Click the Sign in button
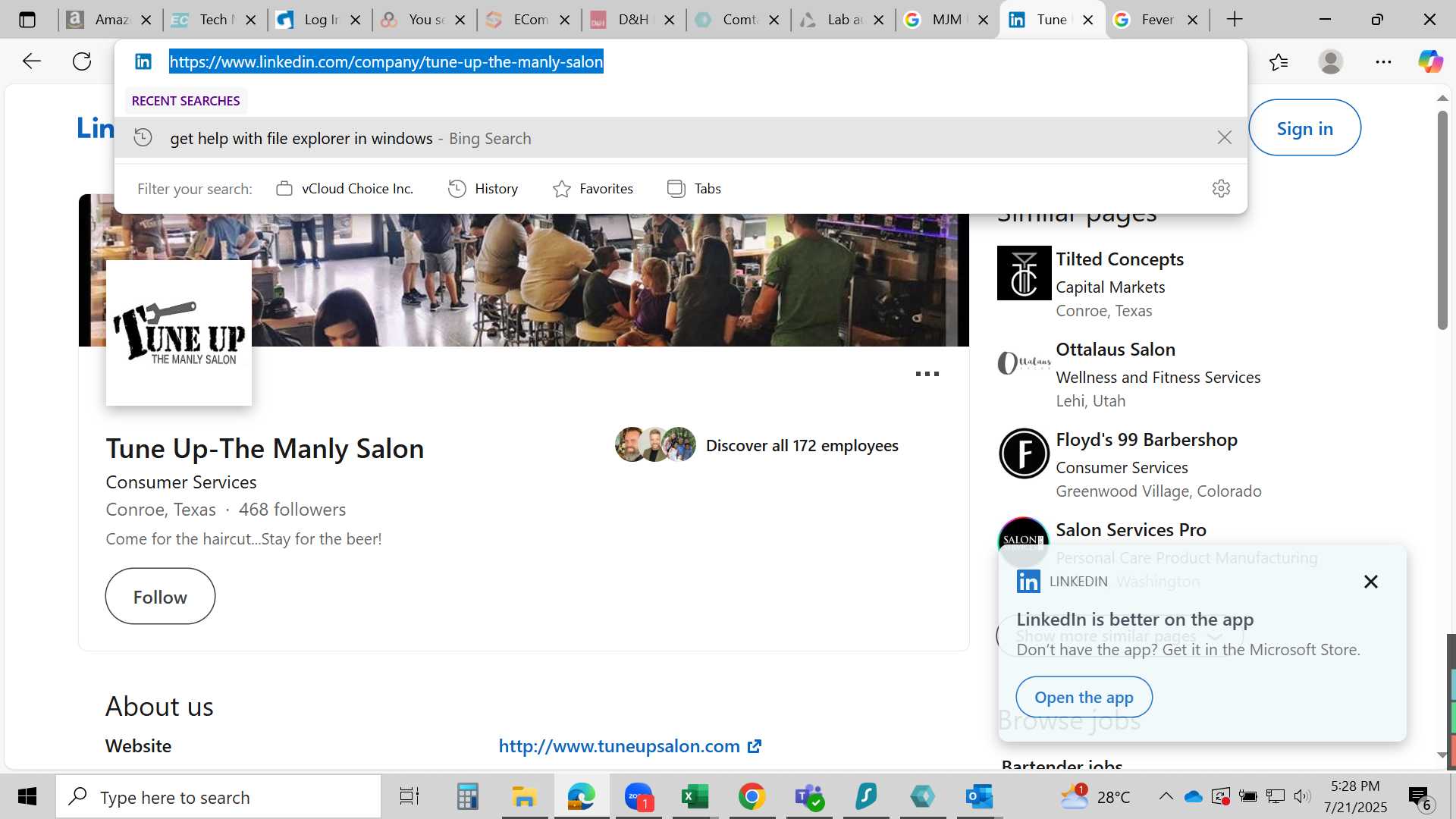 (x=1304, y=128)
